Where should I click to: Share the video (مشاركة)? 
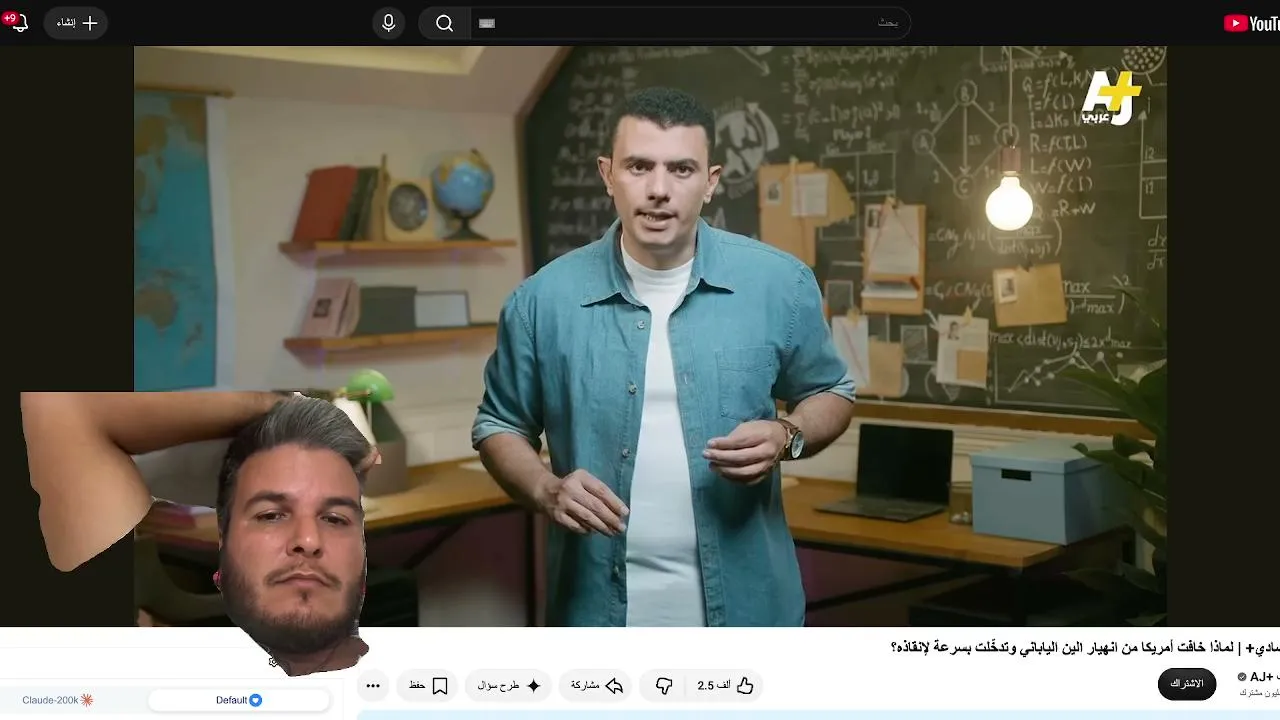point(597,685)
